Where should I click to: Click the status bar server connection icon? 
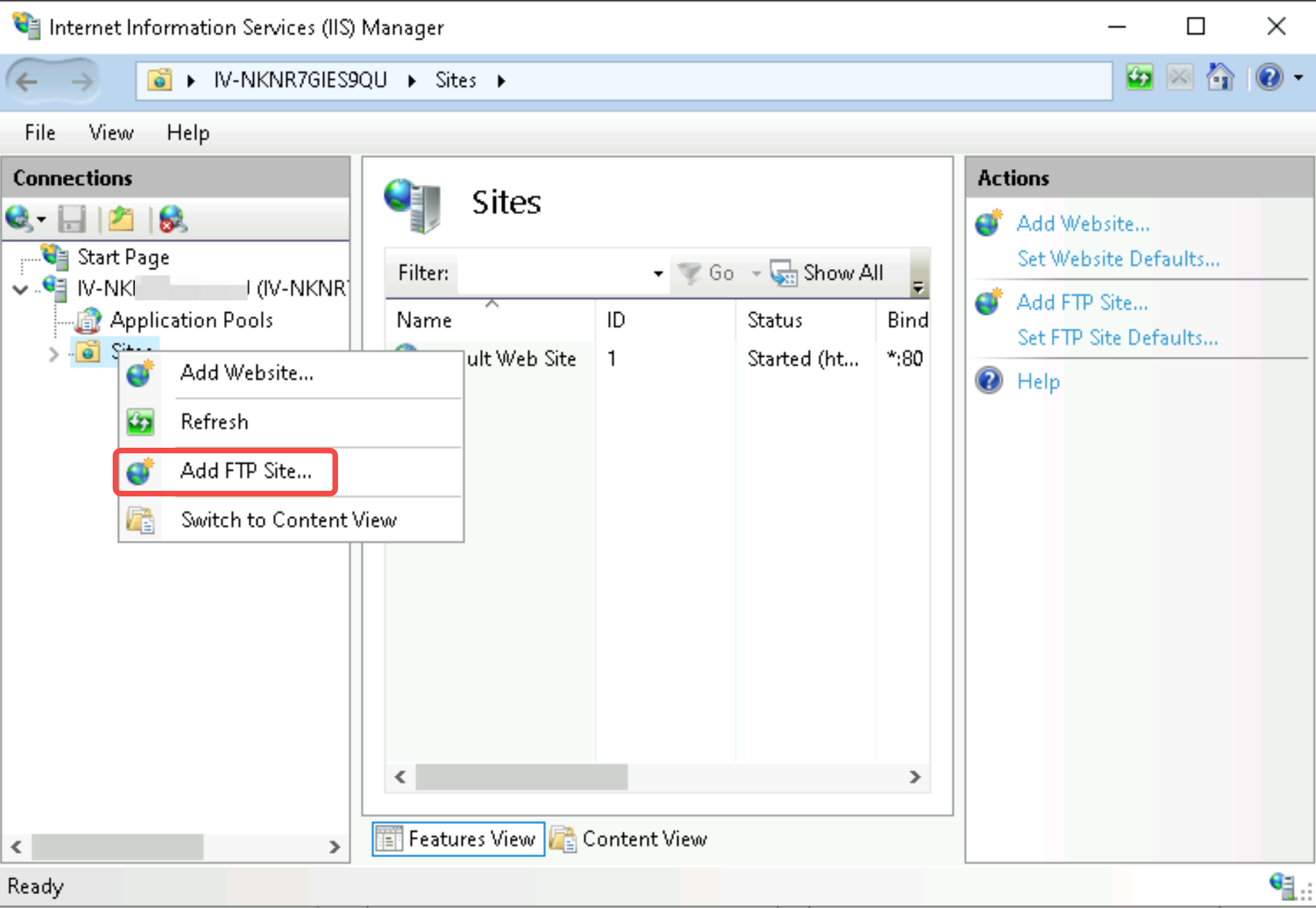pyautogui.click(x=1281, y=886)
